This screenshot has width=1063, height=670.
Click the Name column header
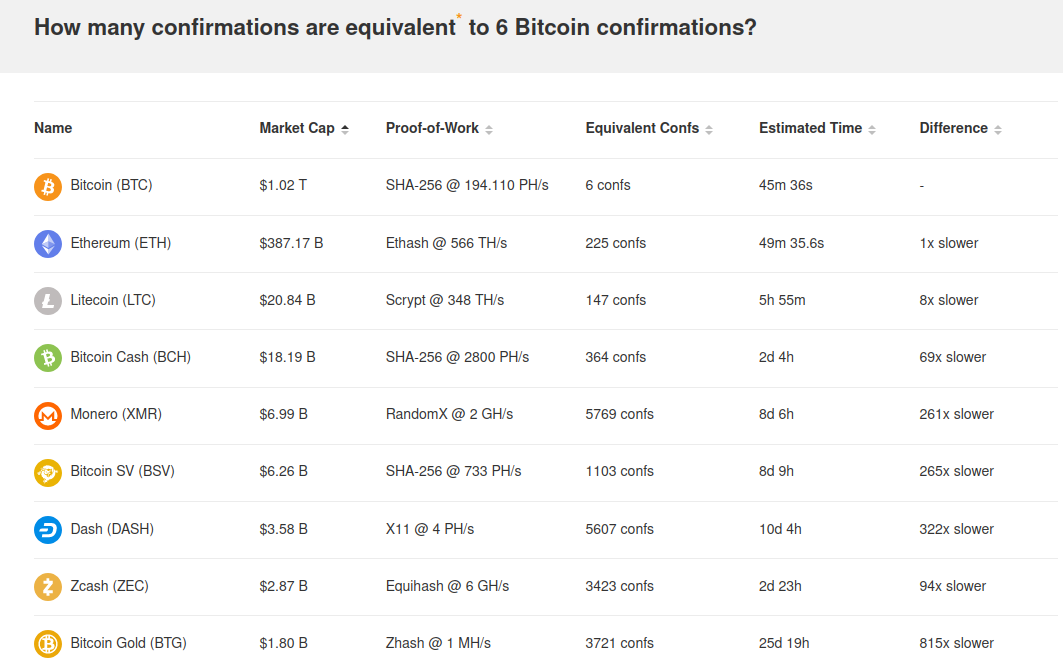tap(53, 128)
